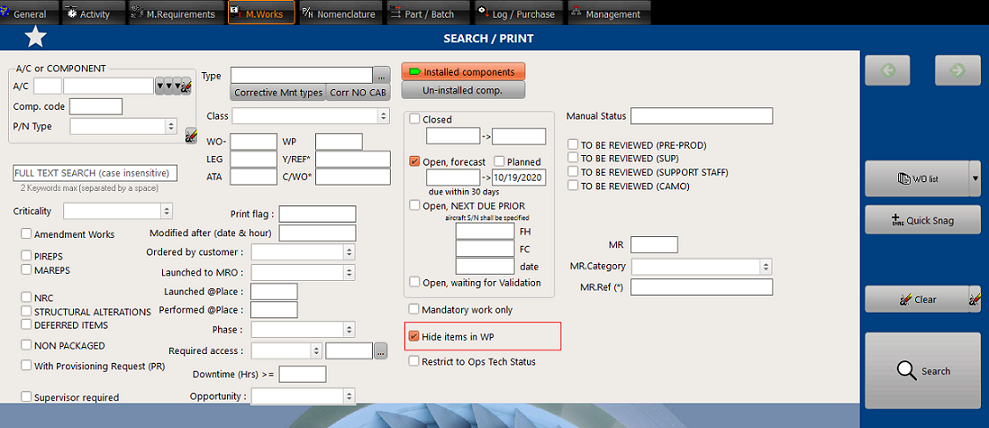Check Open, NEXT DUE PRIOR
The height and width of the screenshot is (428, 989).
414,205
